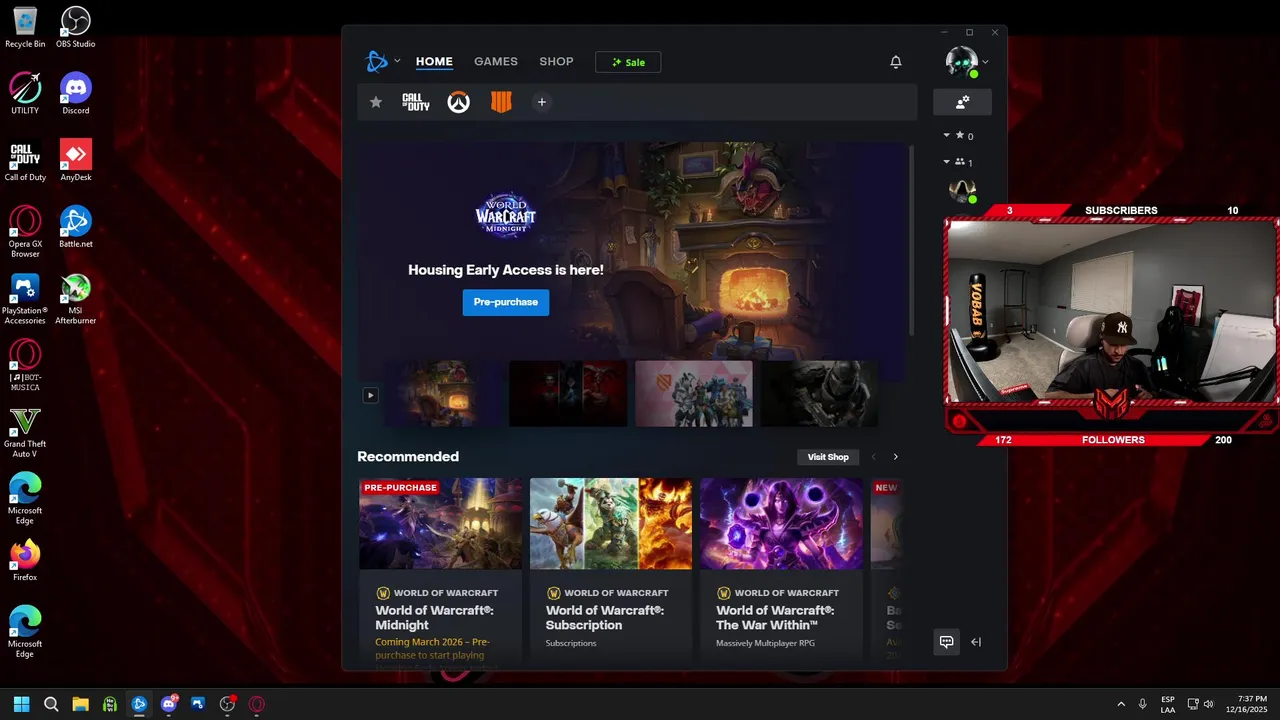Open OBS Studio from the taskbar
The image size is (1280, 720).
227,704
